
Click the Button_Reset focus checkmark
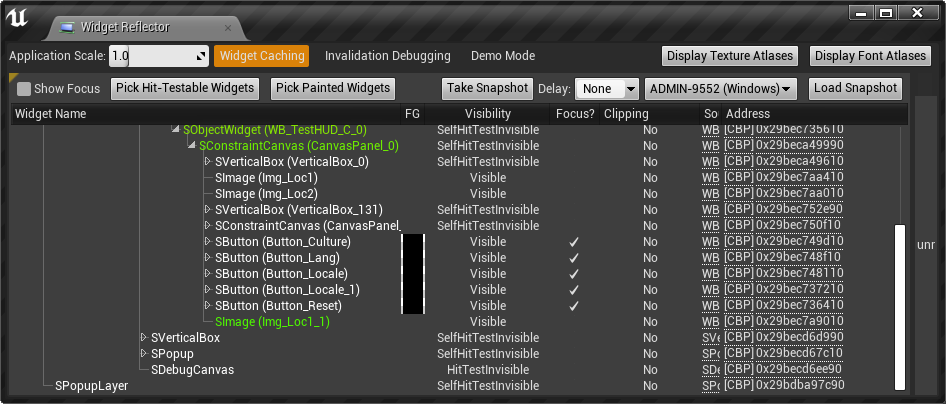point(574,306)
